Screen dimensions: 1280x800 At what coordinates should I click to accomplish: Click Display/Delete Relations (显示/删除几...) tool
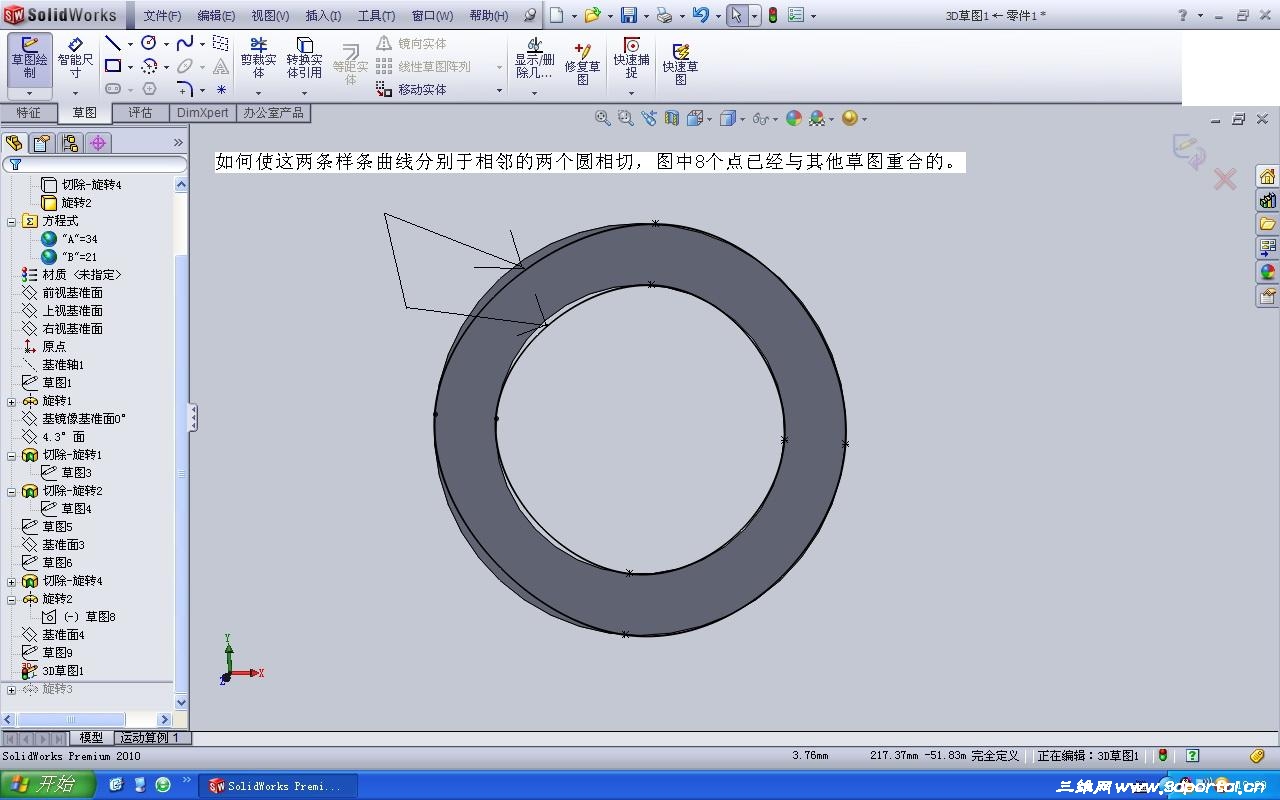point(535,59)
